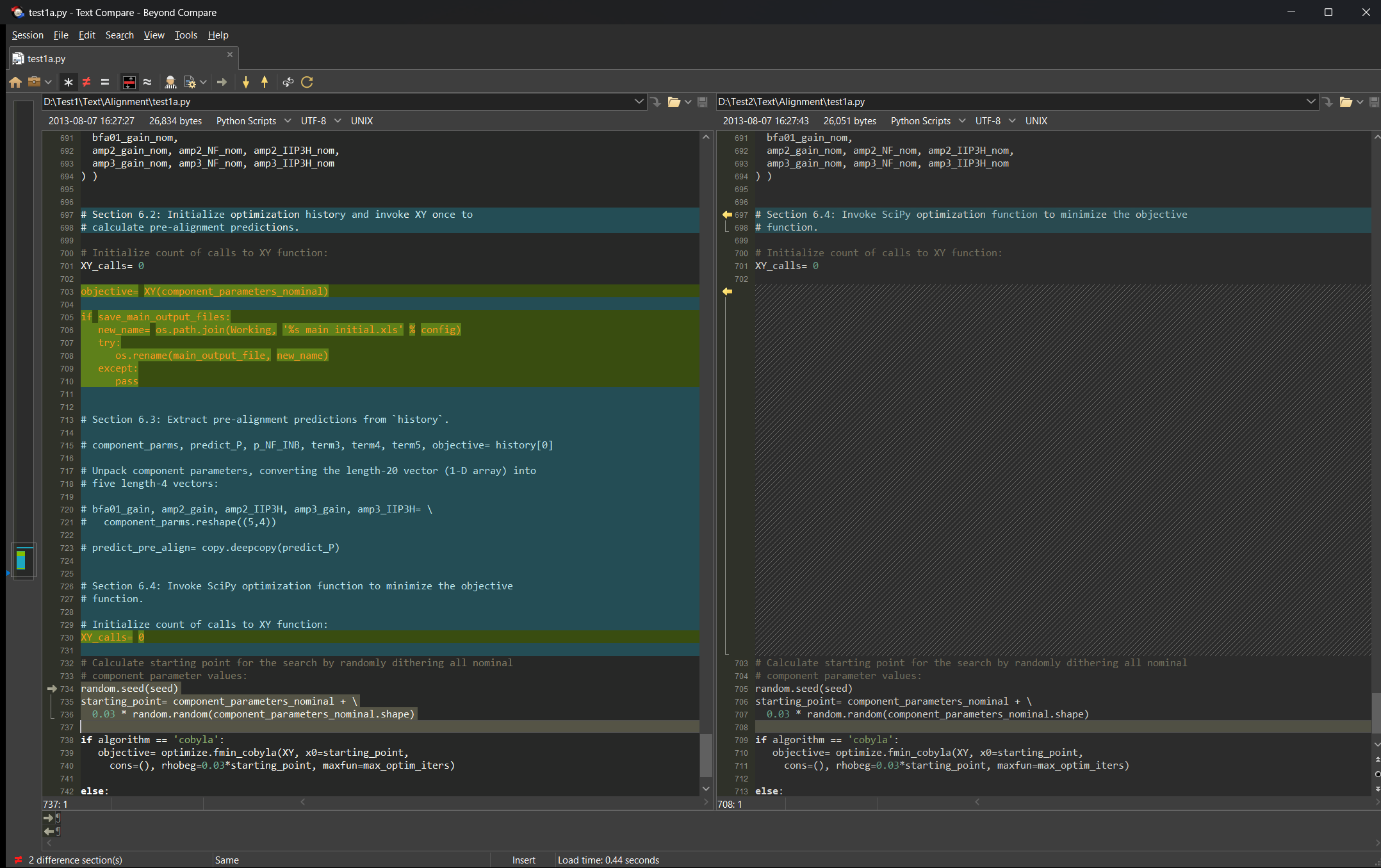Open right Python Scripts format dropdown
This screenshot has height=868, width=1381.
pos(928,121)
